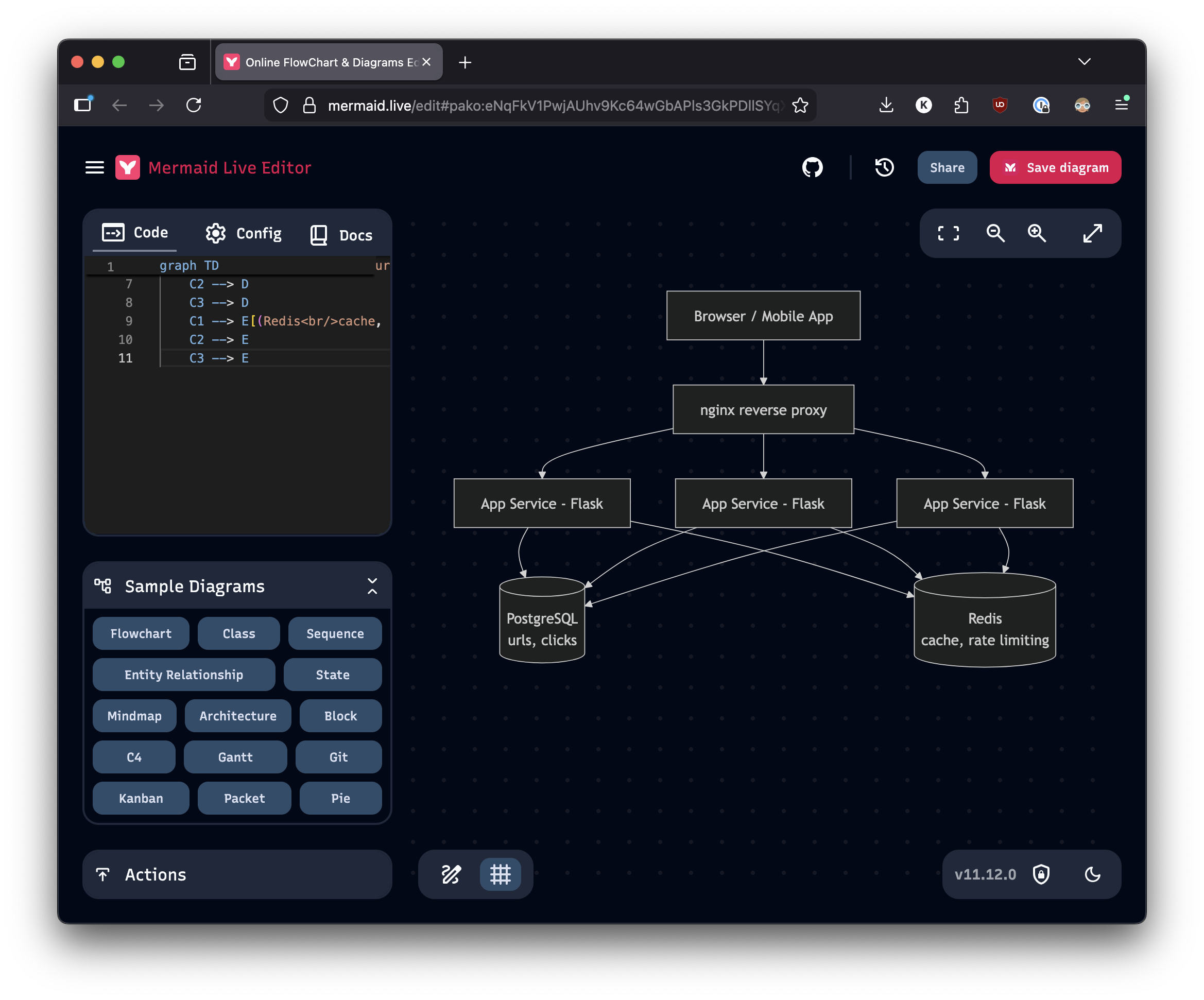Open the hamburger menu
1204x1000 pixels.
click(x=95, y=167)
